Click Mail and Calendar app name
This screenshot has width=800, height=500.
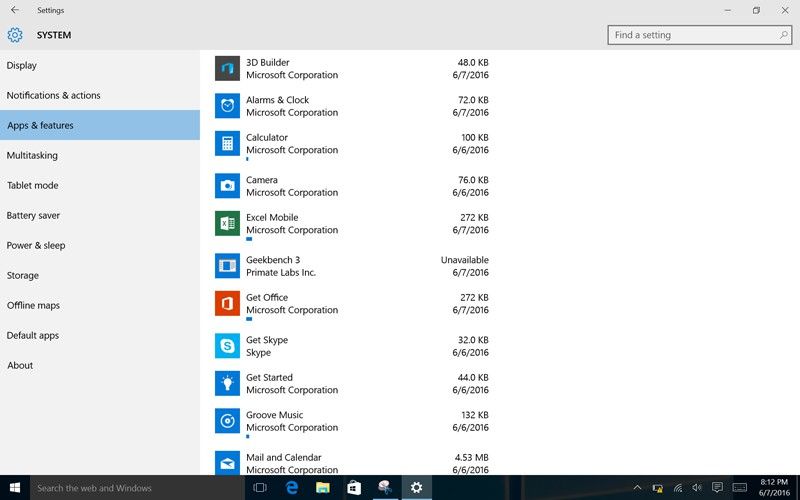(284, 457)
